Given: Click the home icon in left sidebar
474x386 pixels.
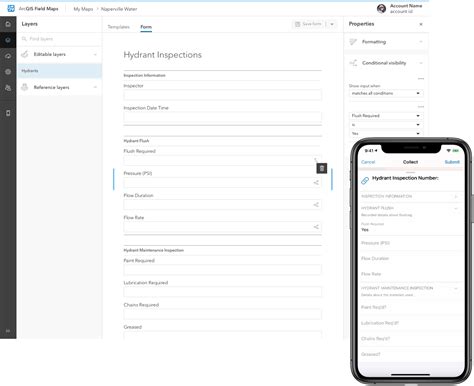Looking at the screenshot, I should point(8,24).
